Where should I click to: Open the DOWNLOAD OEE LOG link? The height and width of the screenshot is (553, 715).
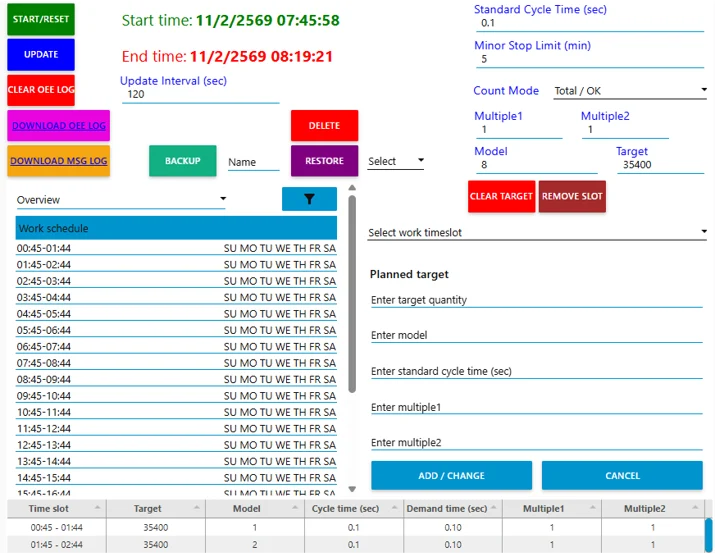[59, 126]
